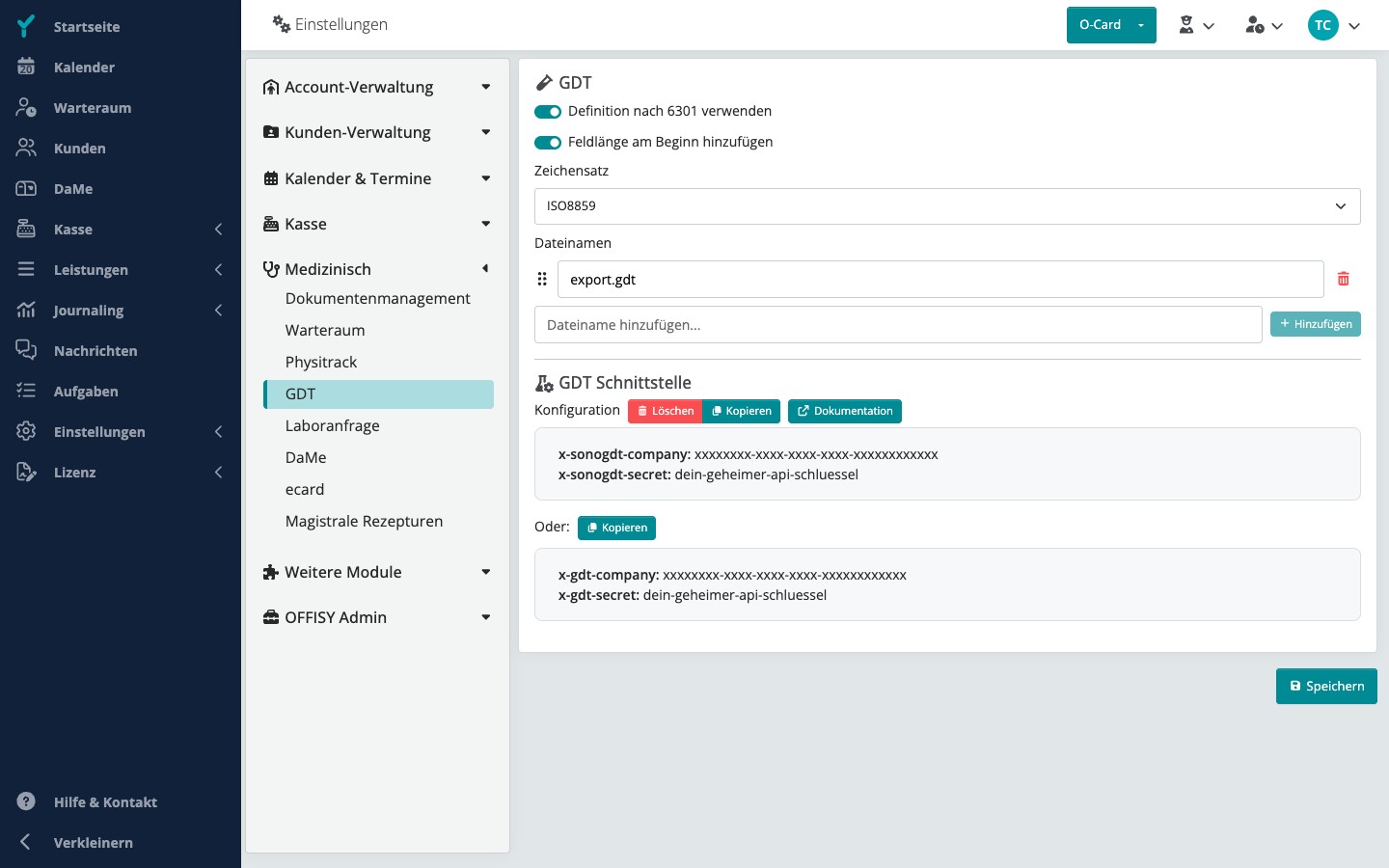Click the Einstellungen gear icon in sidebar
This screenshot has width=1389, height=868.
click(x=26, y=431)
